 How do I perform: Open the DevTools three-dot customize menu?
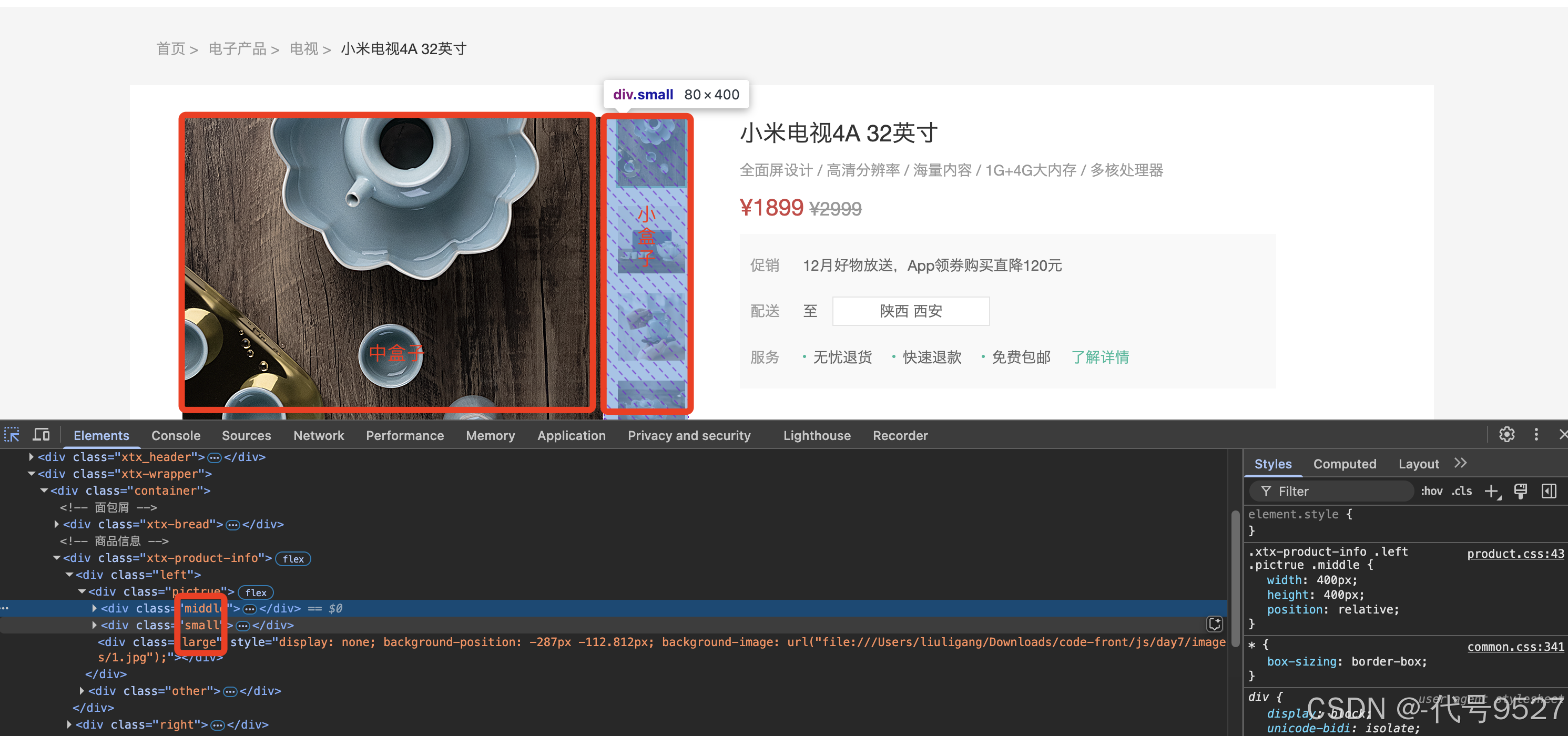click(x=1536, y=435)
